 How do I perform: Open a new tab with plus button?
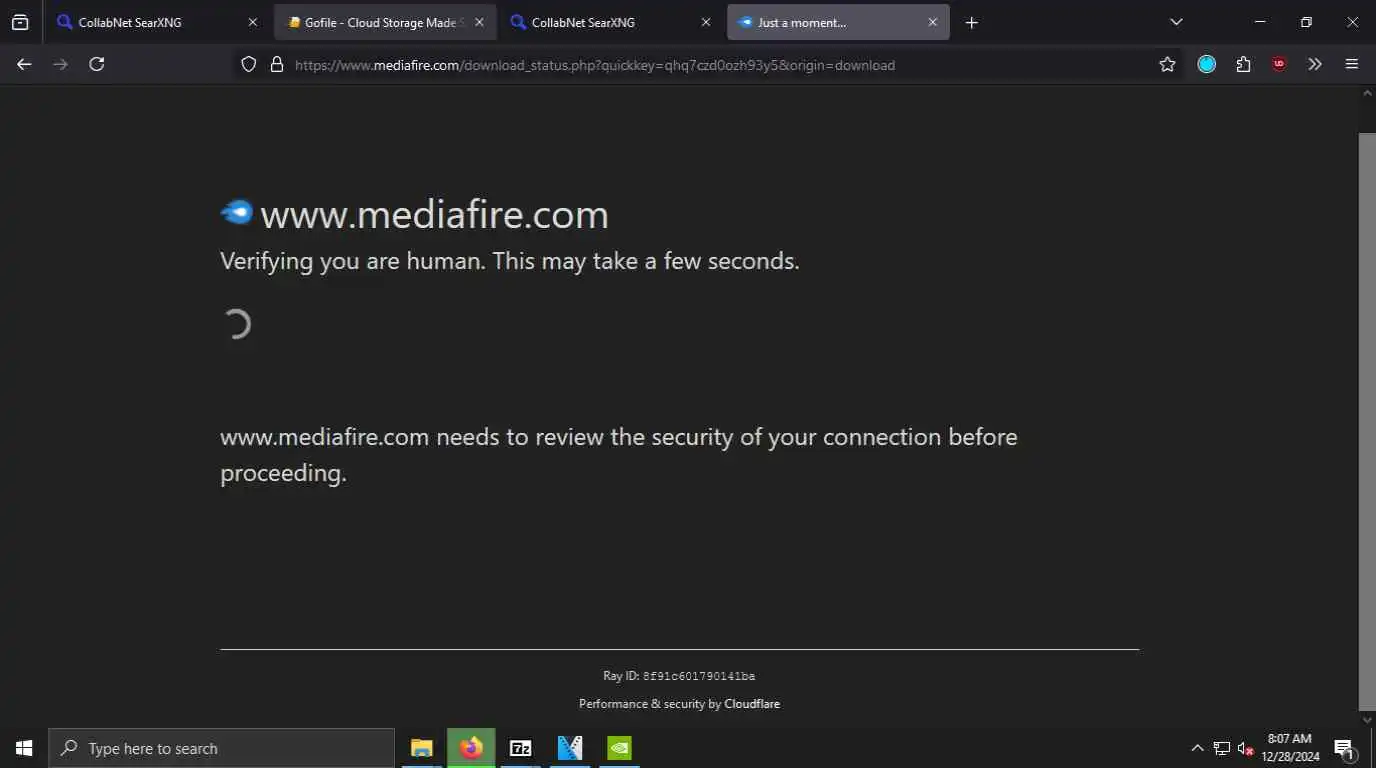(x=971, y=22)
